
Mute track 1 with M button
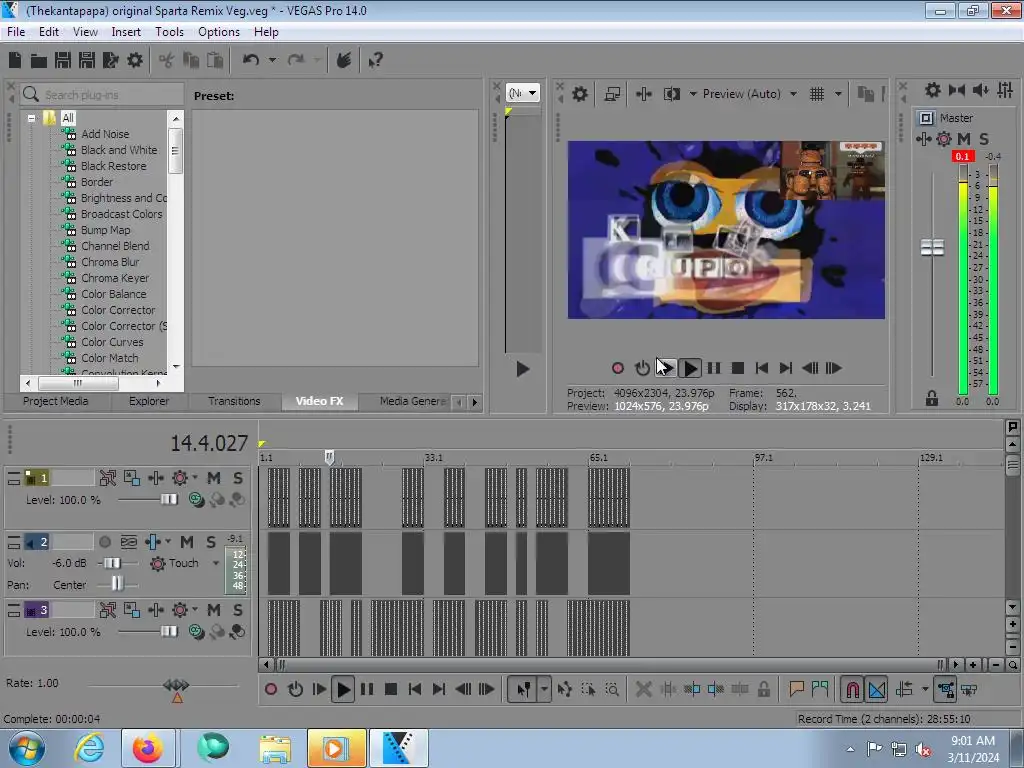[214, 479]
